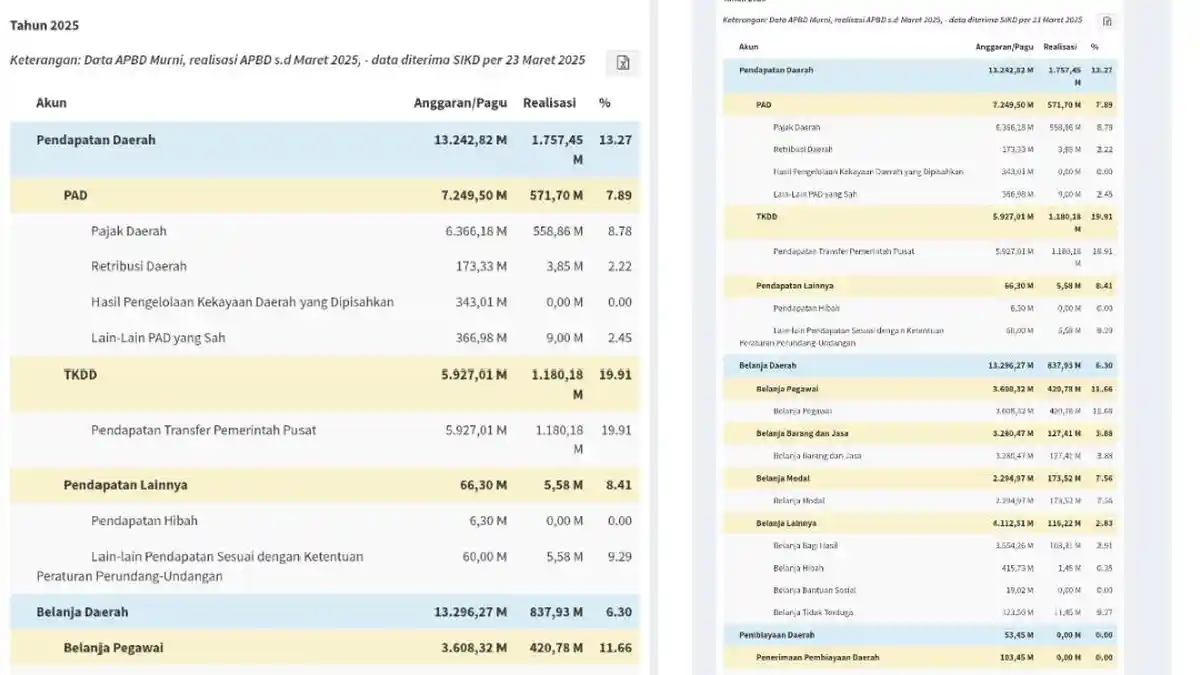Select 'Retribusi Daerah' in the left enlarged table

[x=139, y=267]
